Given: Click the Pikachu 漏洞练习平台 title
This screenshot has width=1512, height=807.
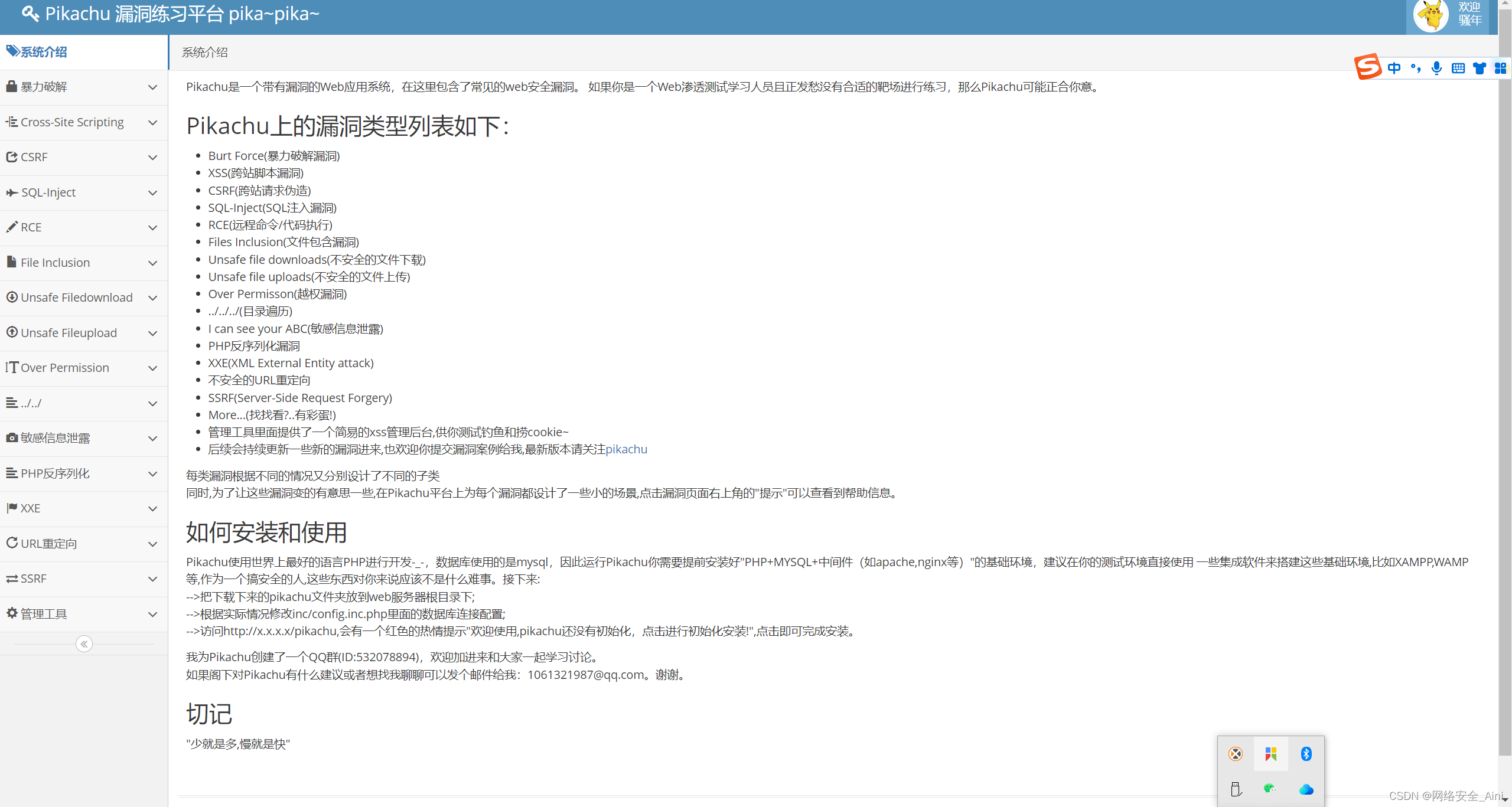Looking at the screenshot, I should point(182,14).
